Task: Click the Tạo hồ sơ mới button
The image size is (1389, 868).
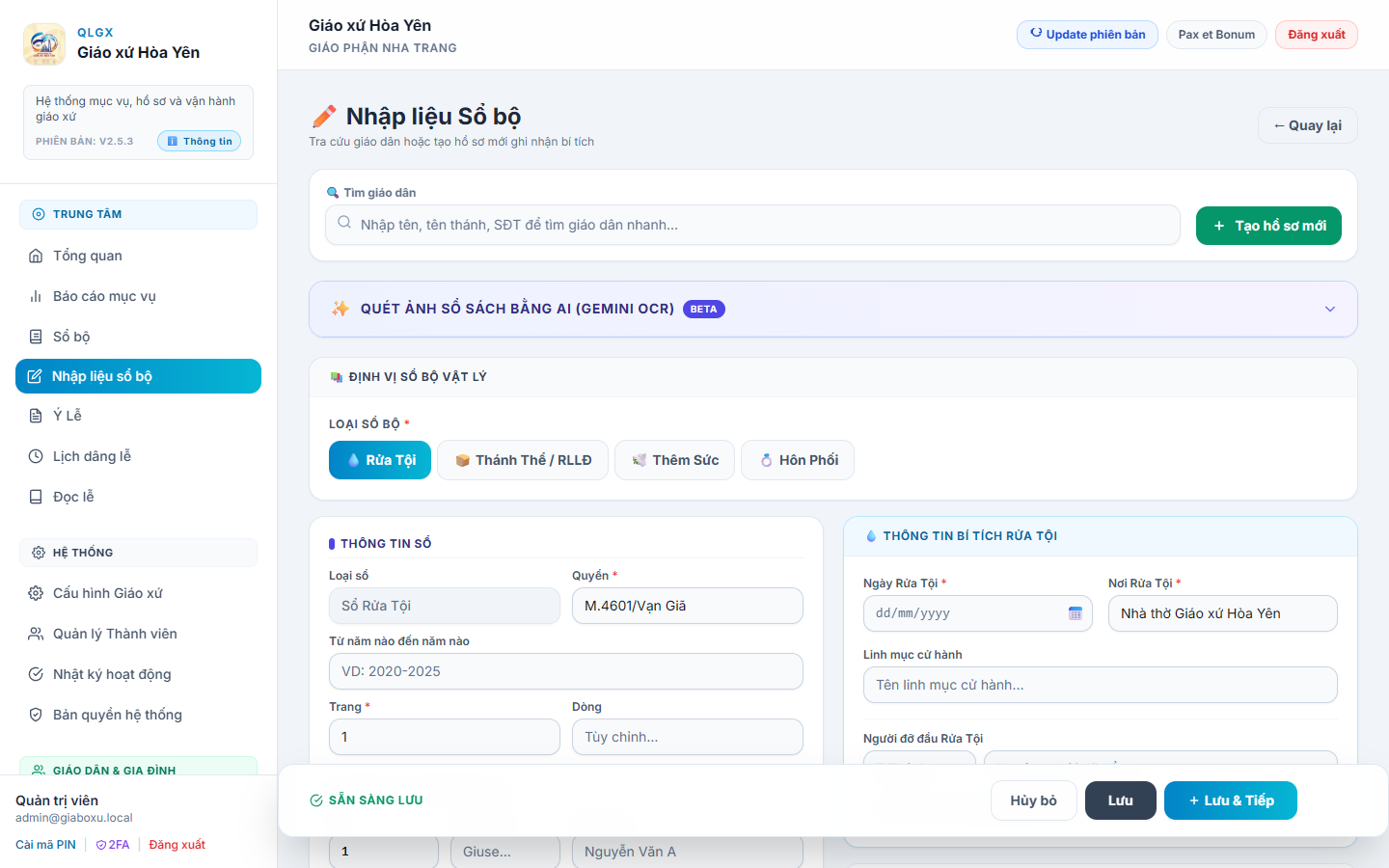Action: (1268, 226)
